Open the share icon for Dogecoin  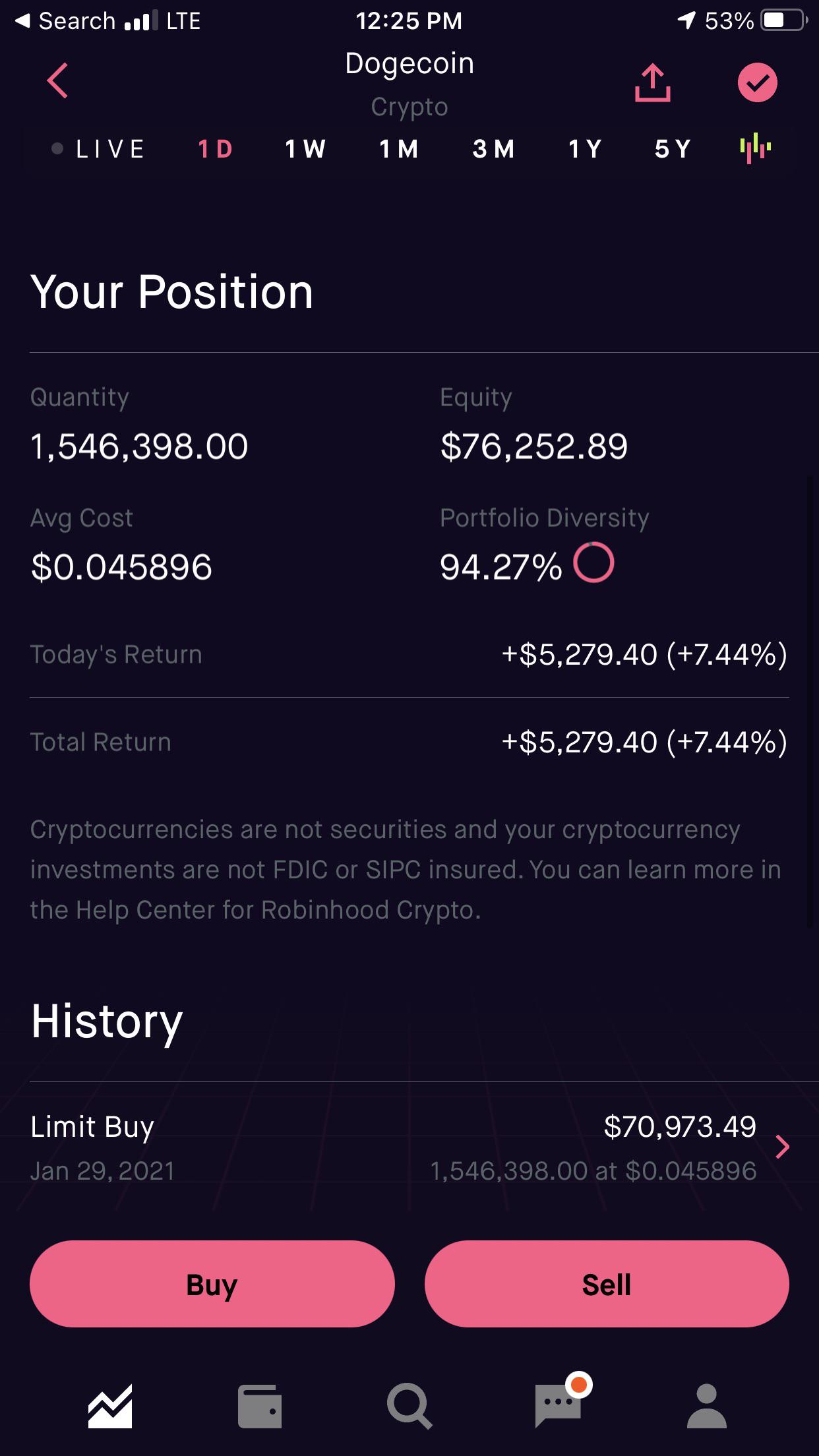pyautogui.click(x=652, y=83)
